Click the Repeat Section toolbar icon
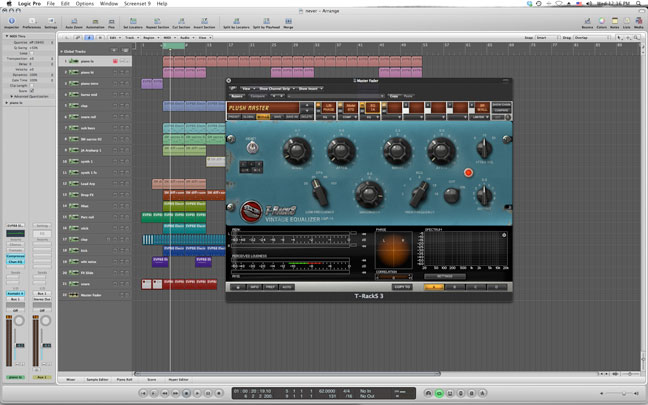The width and height of the screenshot is (648, 405). pyautogui.click(x=157, y=21)
